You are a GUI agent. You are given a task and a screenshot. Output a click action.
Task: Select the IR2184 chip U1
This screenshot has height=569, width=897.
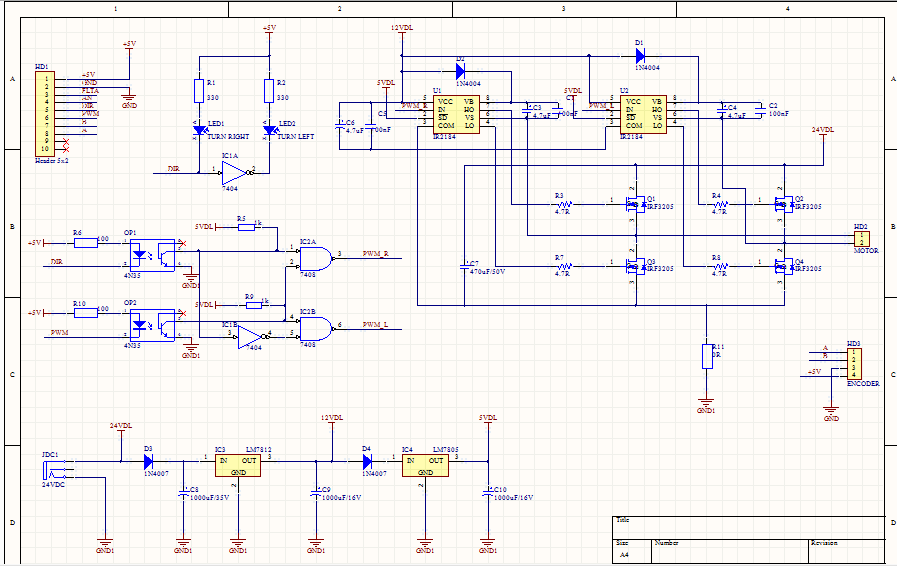point(456,114)
